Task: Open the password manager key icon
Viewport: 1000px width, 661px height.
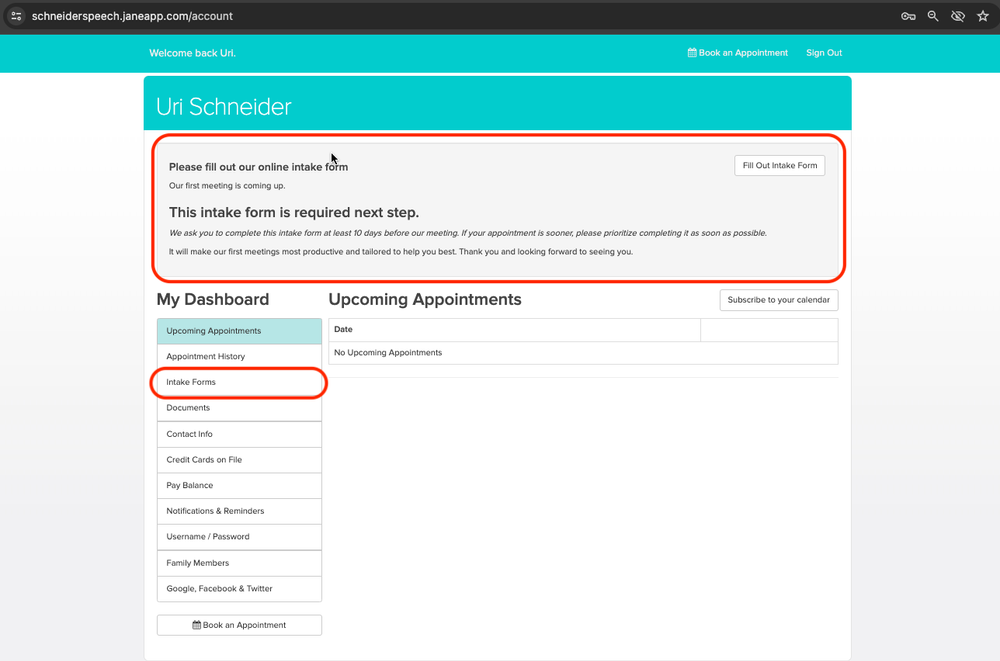Action: pyautogui.click(x=908, y=16)
